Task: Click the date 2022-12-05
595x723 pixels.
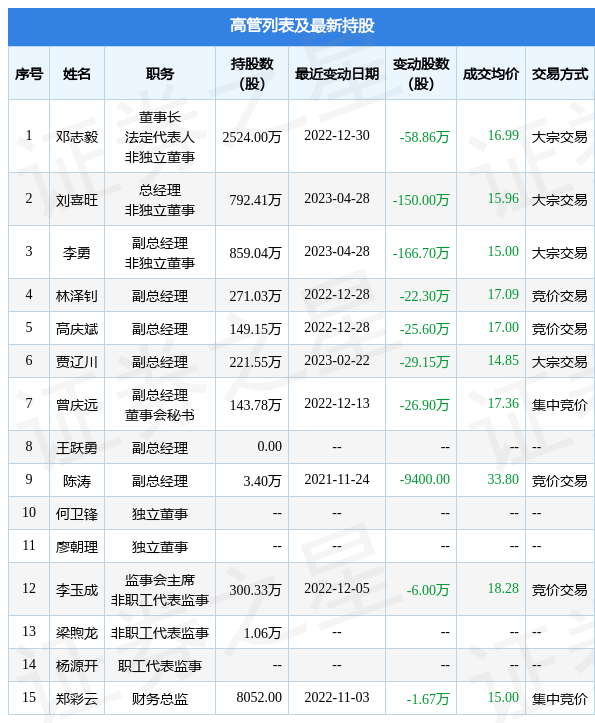Action: pyautogui.click(x=337, y=589)
